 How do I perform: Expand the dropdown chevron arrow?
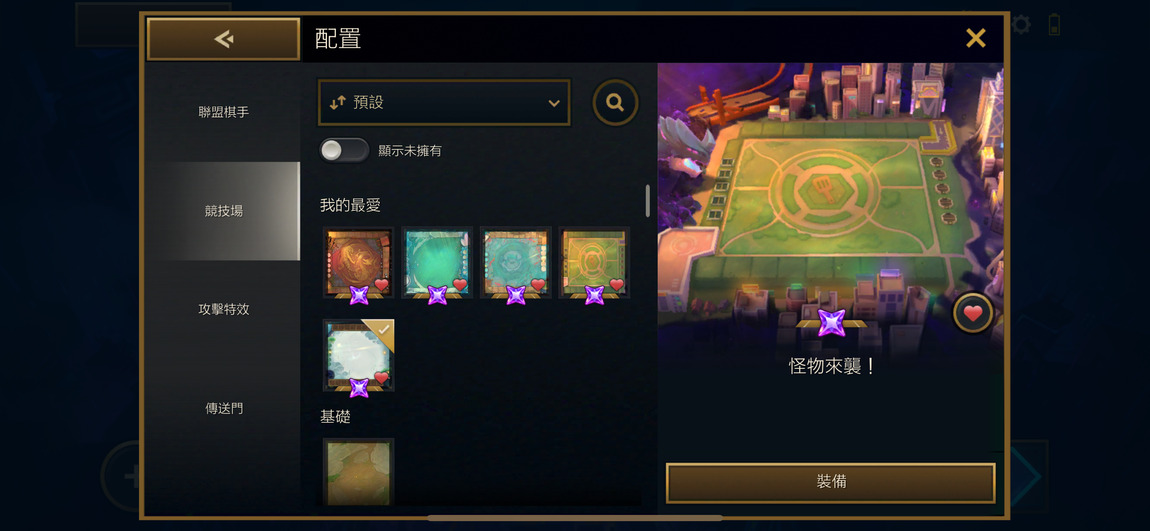point(554,103)
